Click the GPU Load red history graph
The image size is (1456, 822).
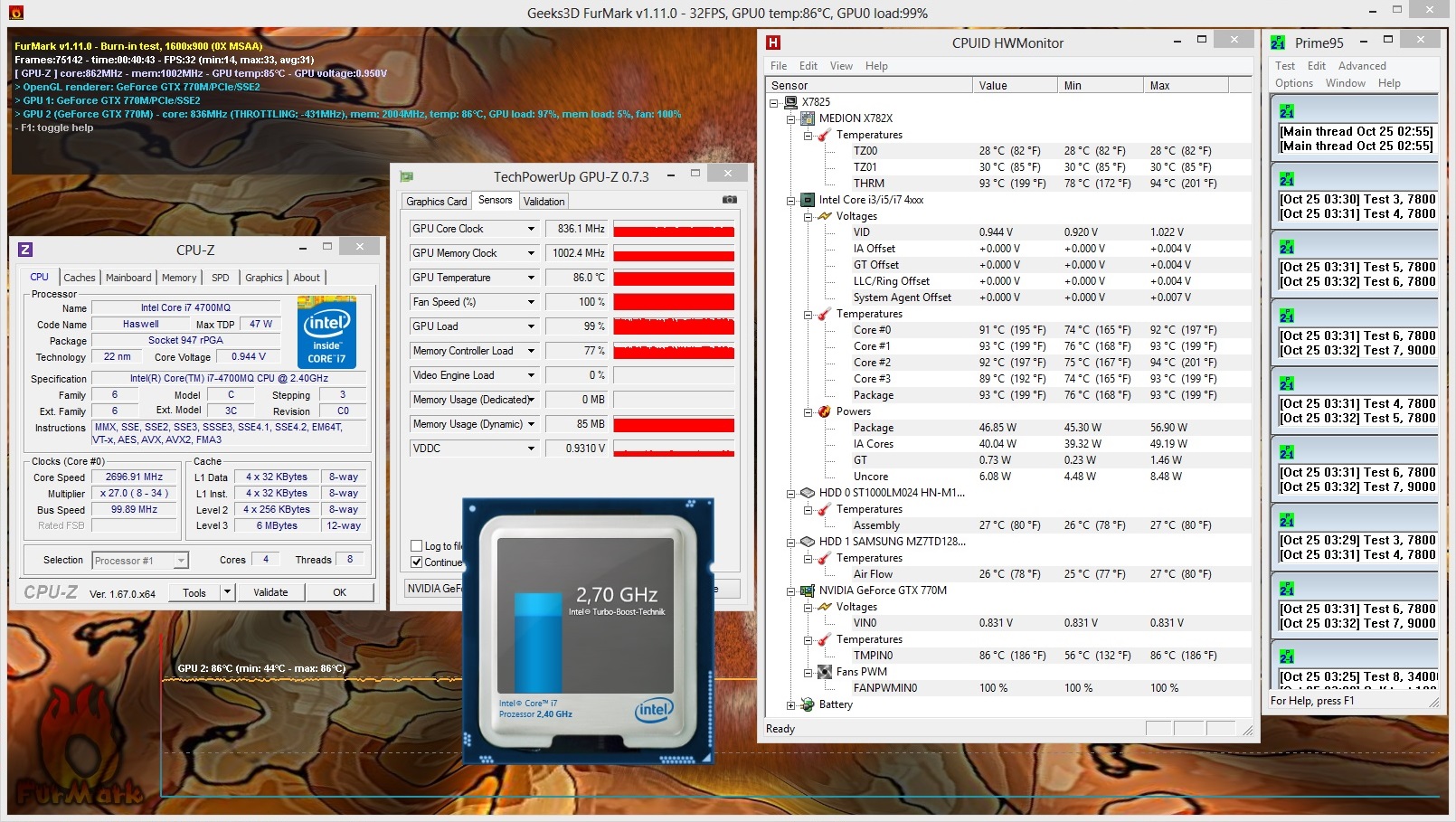coord(674,326)
